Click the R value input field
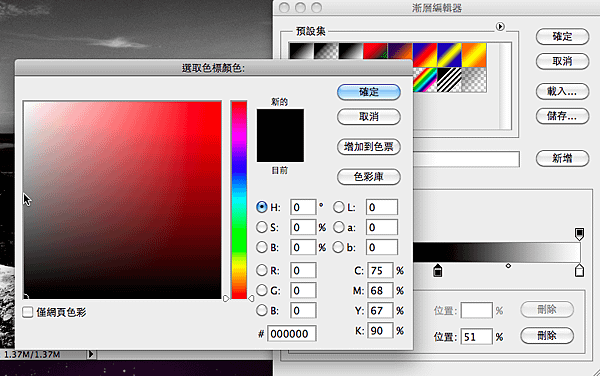This screenshot has width=600, height=376. pos(303,270)
